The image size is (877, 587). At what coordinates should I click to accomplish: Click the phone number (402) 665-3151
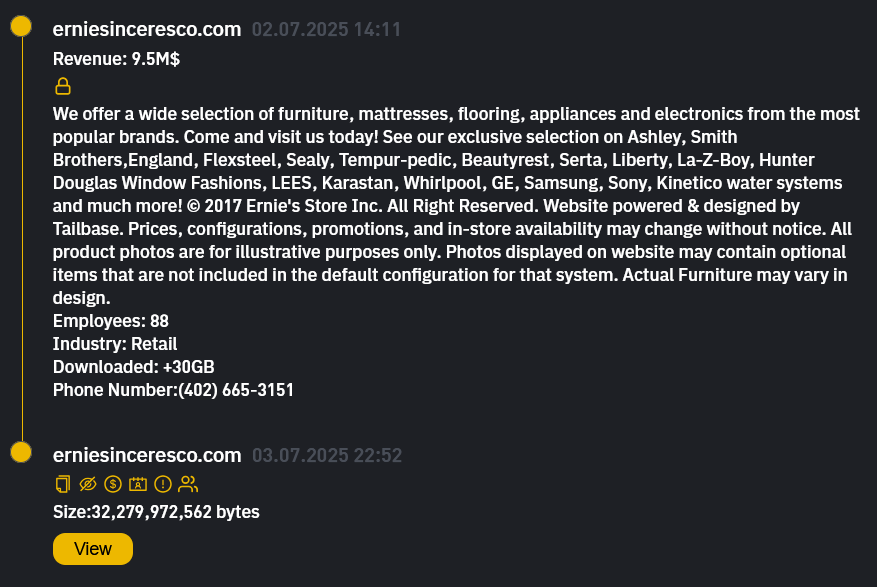pyautogui.click(x=236, y=390)
